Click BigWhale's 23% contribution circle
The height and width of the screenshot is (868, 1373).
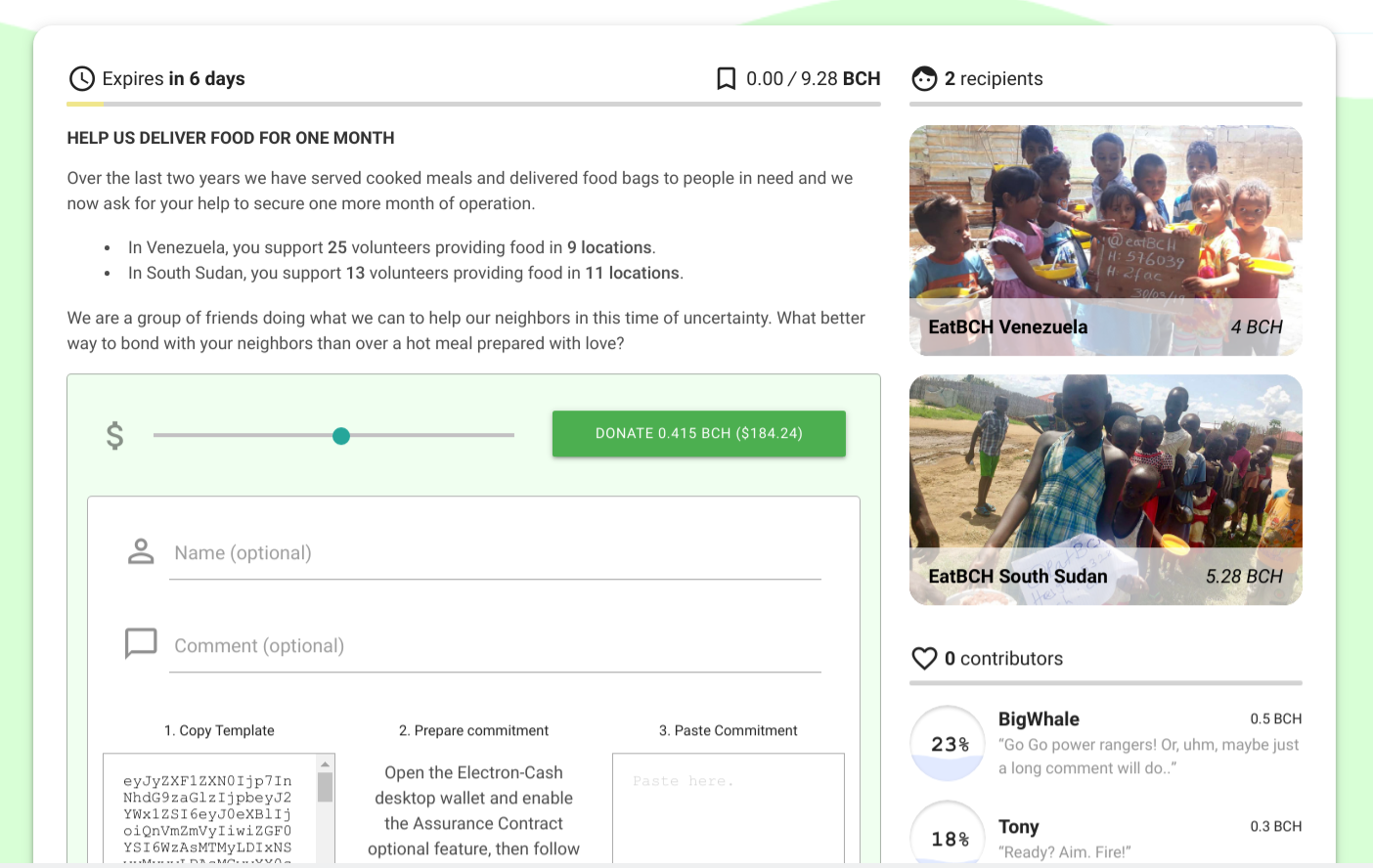tap(948, 744)
